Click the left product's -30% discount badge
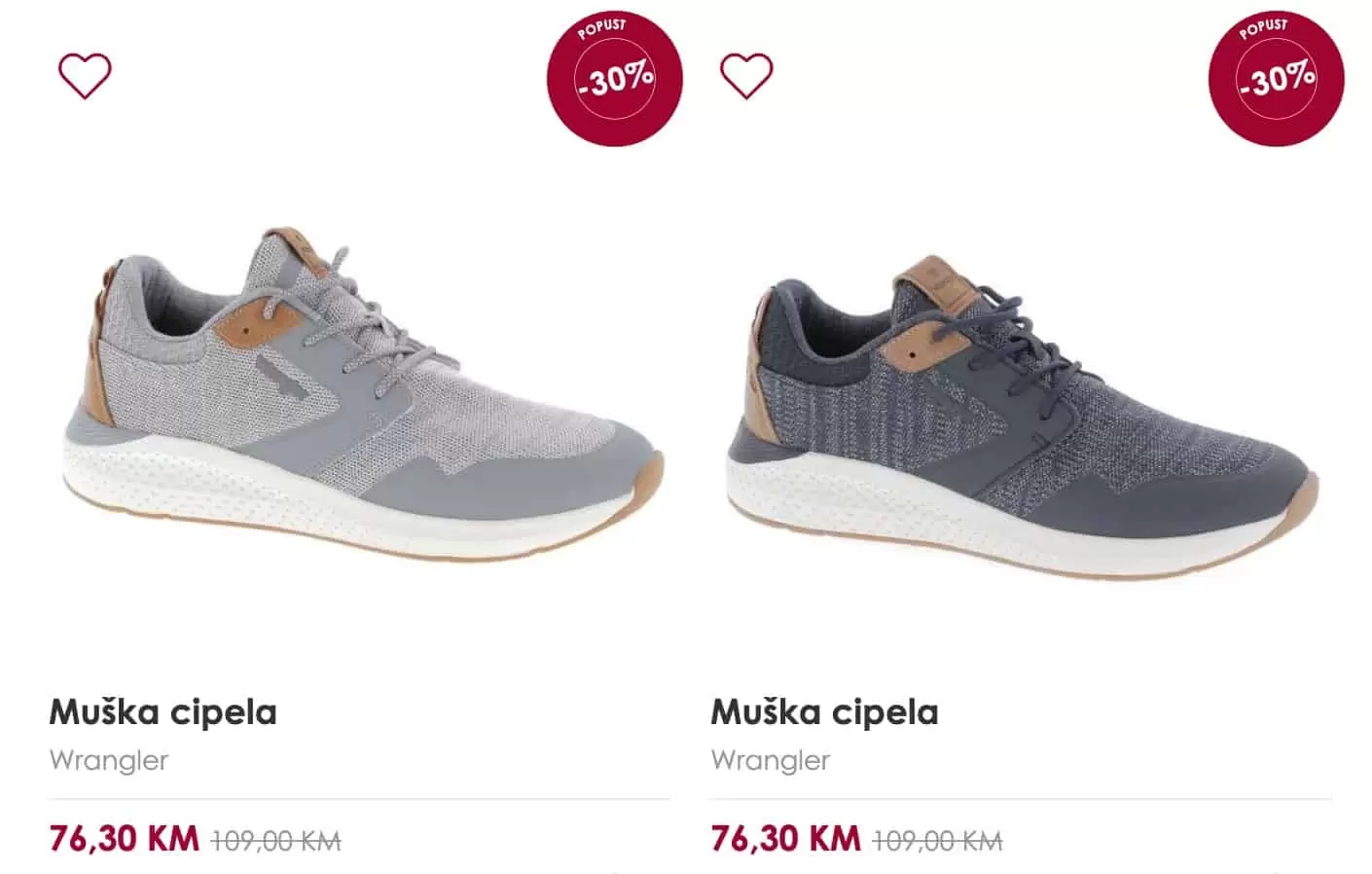 coord(615,78)
